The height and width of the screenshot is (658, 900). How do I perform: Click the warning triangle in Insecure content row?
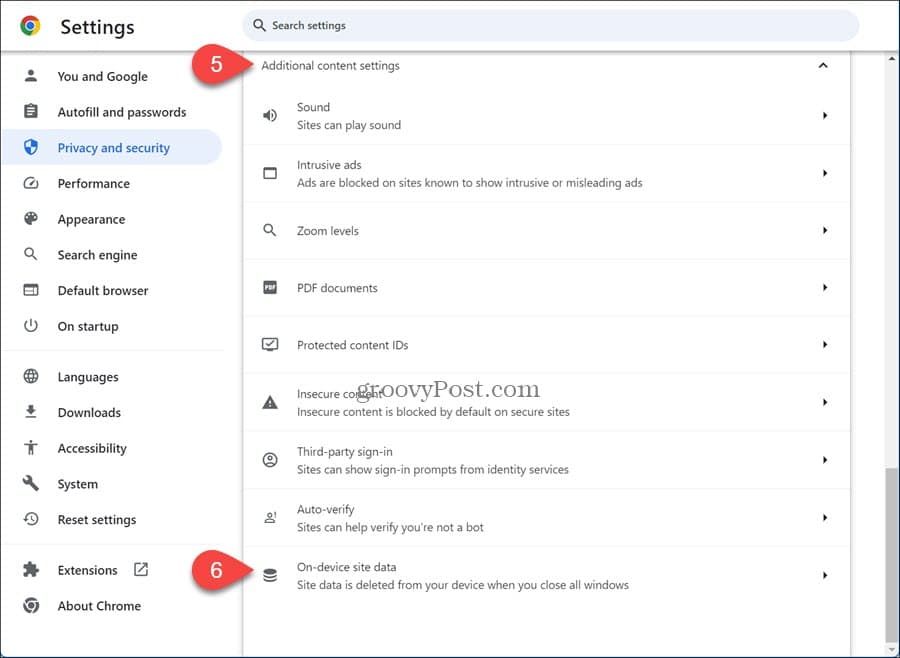coord(270,402)
